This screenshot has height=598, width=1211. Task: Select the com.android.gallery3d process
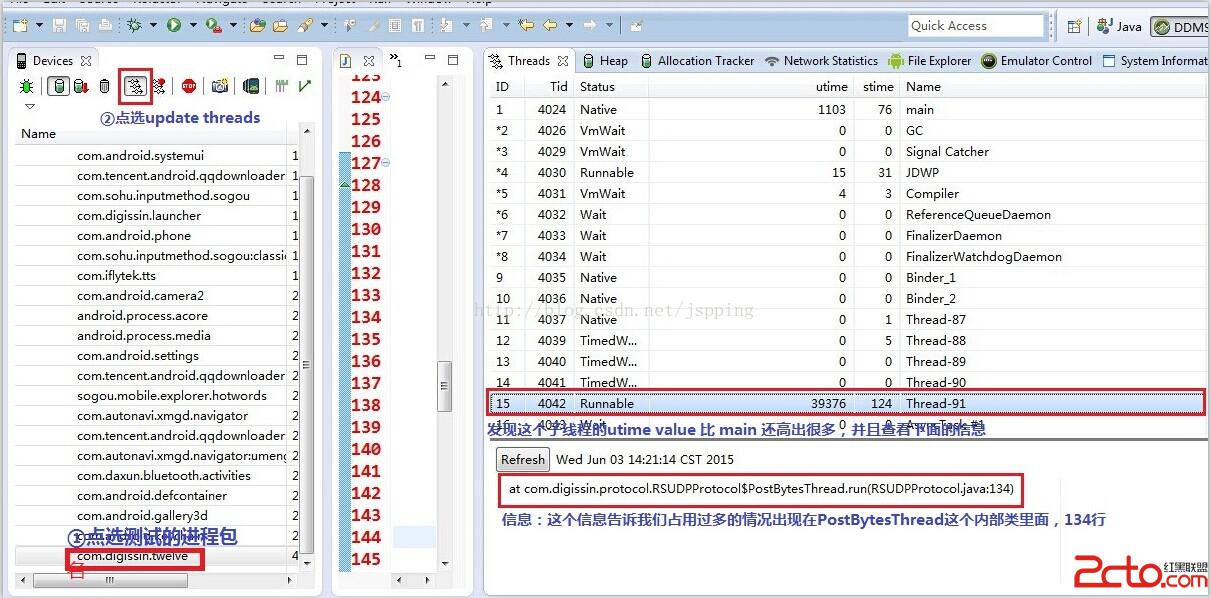[157, 515]
